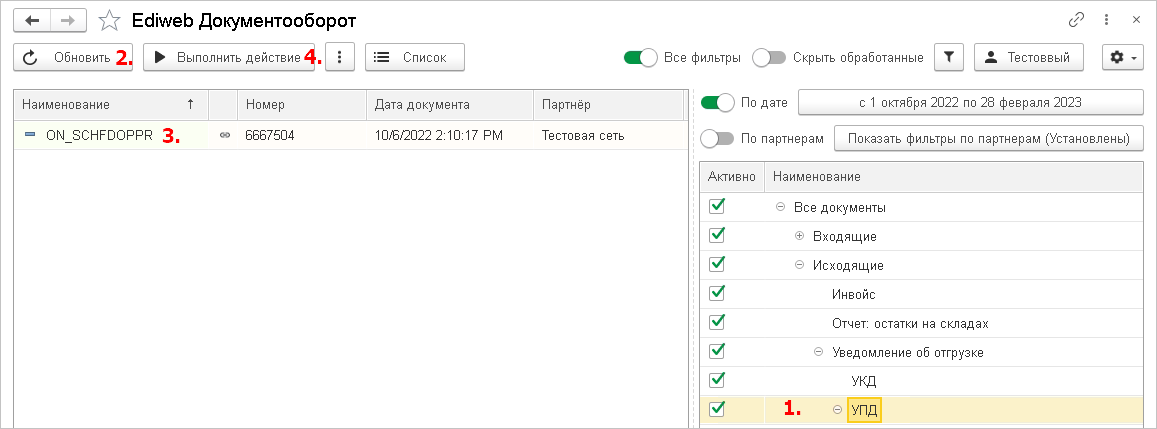Copy link using chain icon in title bar
The width and height of the screenshot is (1157, 429).
tap(1077, 19)
